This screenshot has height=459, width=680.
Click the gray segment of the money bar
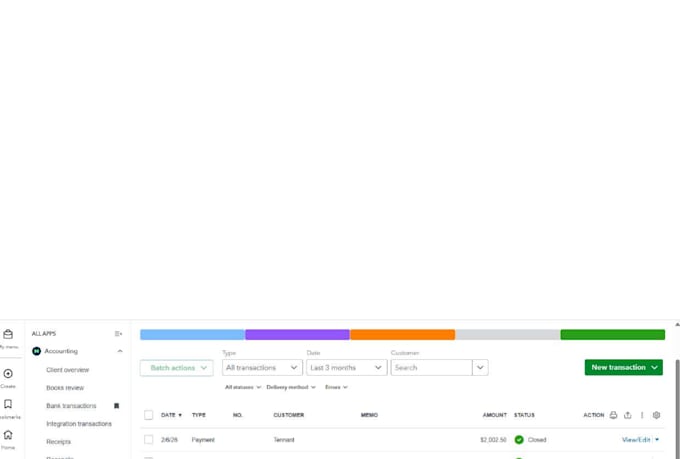pos(507,334)
